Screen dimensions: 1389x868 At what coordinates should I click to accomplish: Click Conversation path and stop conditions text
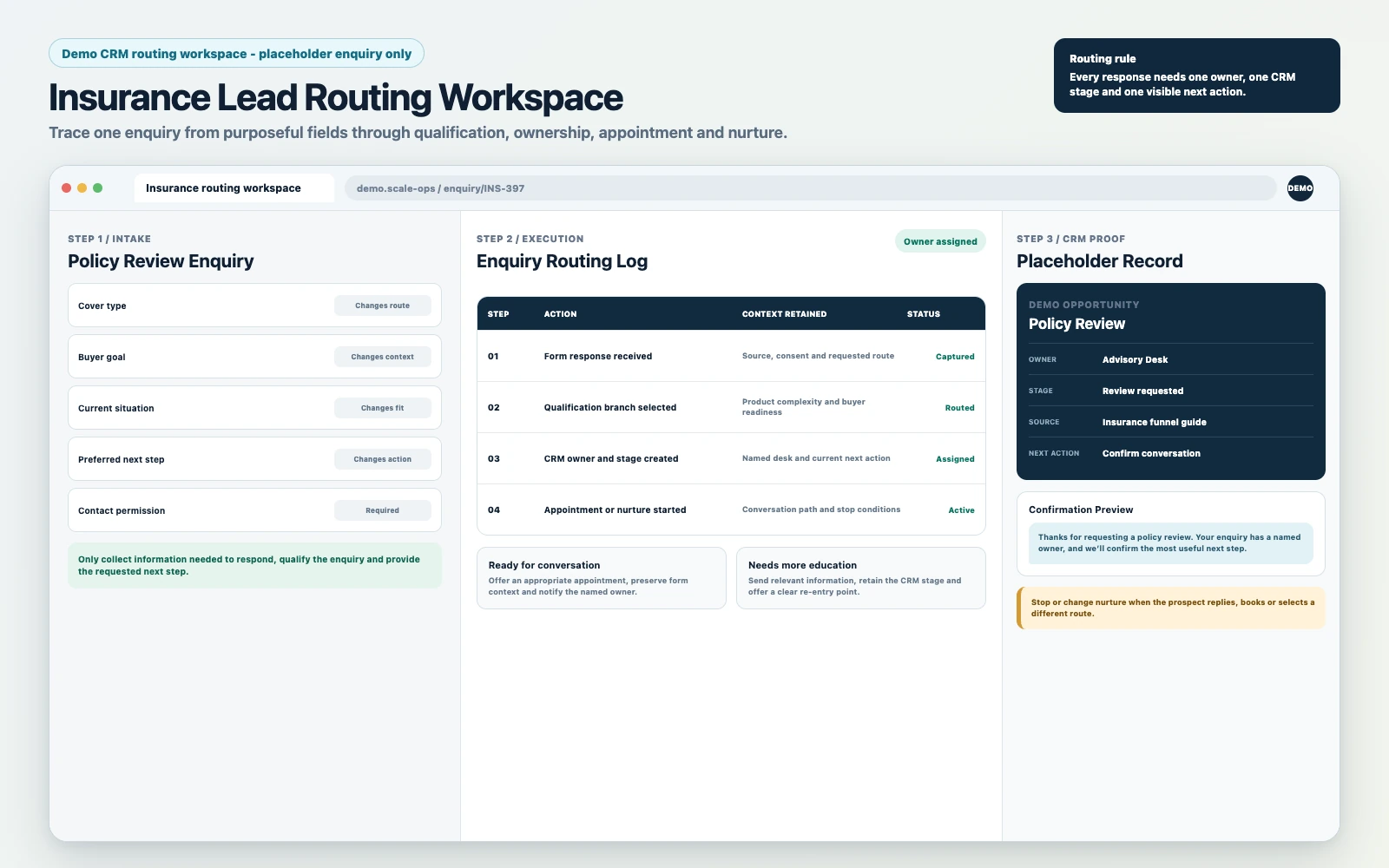[x=821, y=510]
